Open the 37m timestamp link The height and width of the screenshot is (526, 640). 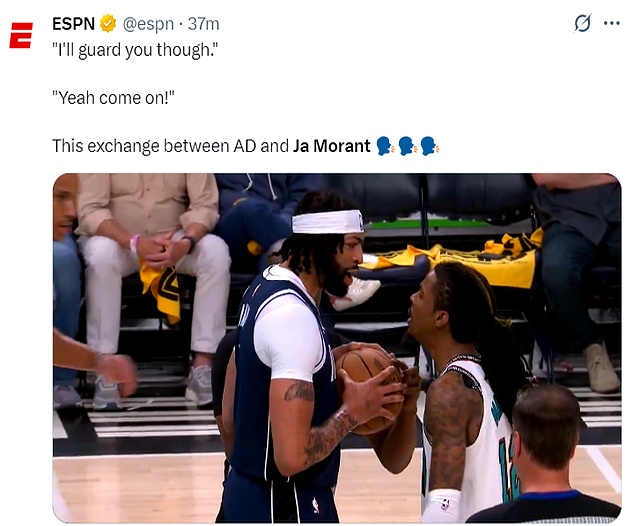point(203,24)
